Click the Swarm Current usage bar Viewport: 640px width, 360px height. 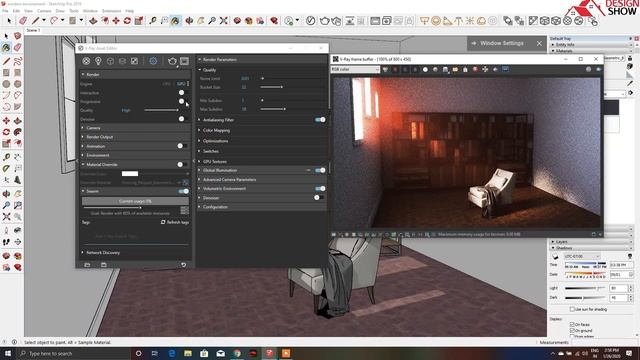(x=135, y=201)
